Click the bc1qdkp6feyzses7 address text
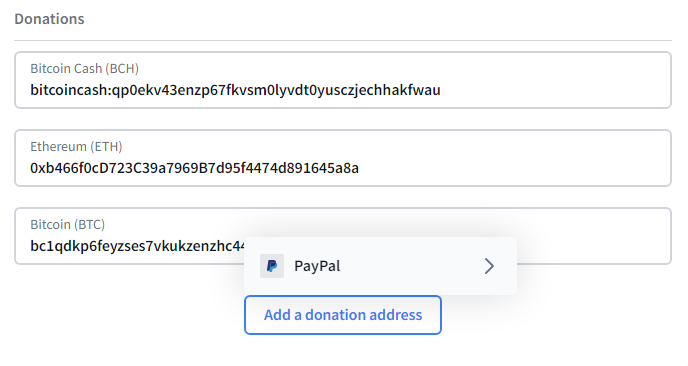The width and height of the screenshot is (688, 366). (137, 246)
